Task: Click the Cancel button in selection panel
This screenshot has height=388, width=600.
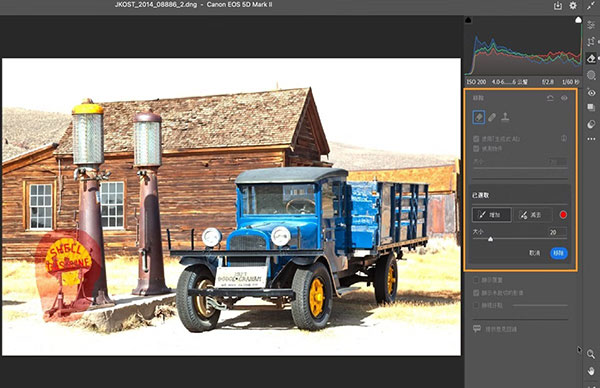Action: [x=535, y=253]
